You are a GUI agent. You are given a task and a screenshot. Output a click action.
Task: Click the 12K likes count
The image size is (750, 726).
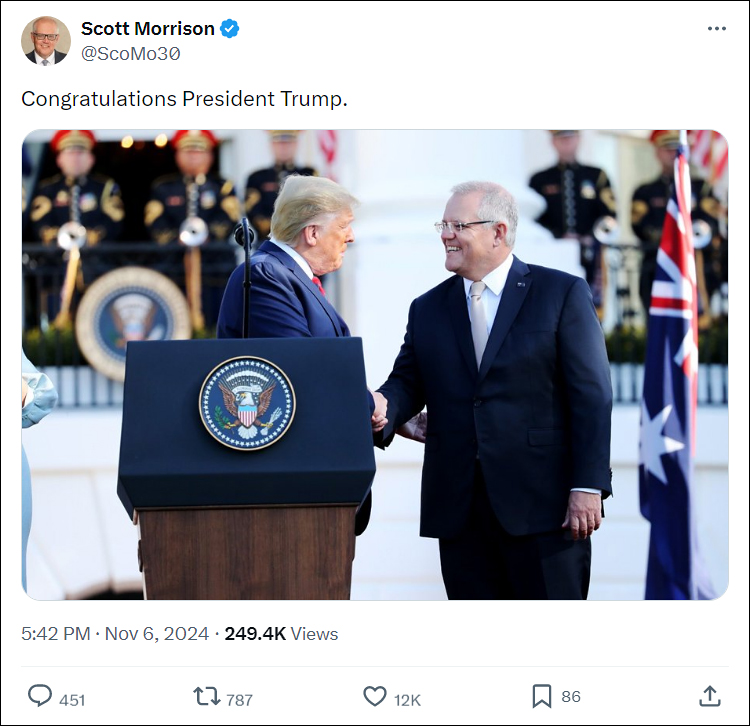coord(407,700)
